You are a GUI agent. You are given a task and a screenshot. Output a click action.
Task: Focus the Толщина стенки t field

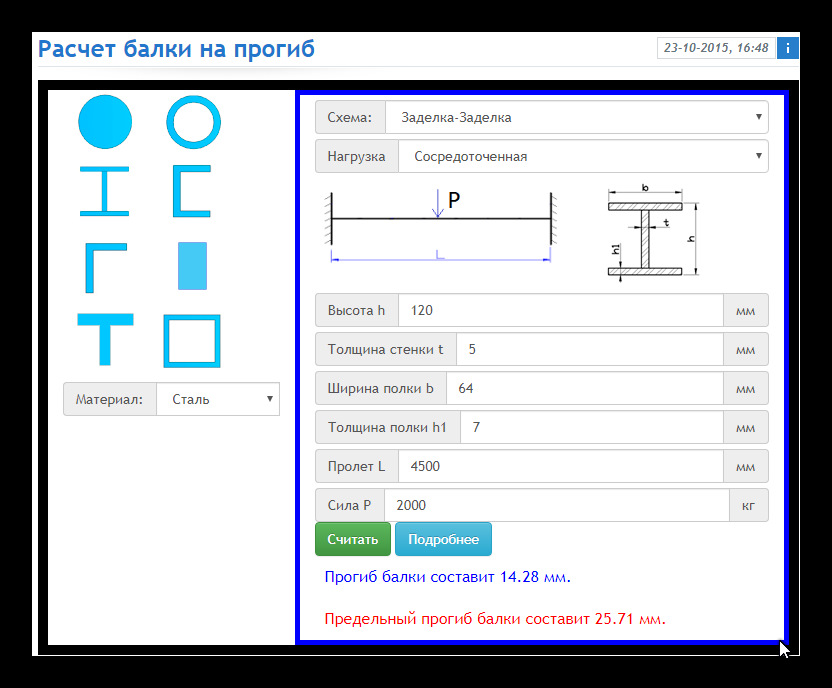pos(589,349)
